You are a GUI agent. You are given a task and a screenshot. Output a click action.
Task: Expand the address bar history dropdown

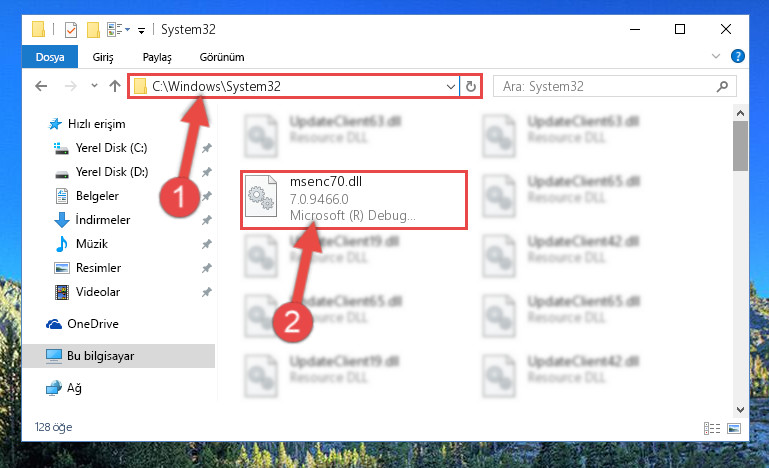click(x=451, y=87)
